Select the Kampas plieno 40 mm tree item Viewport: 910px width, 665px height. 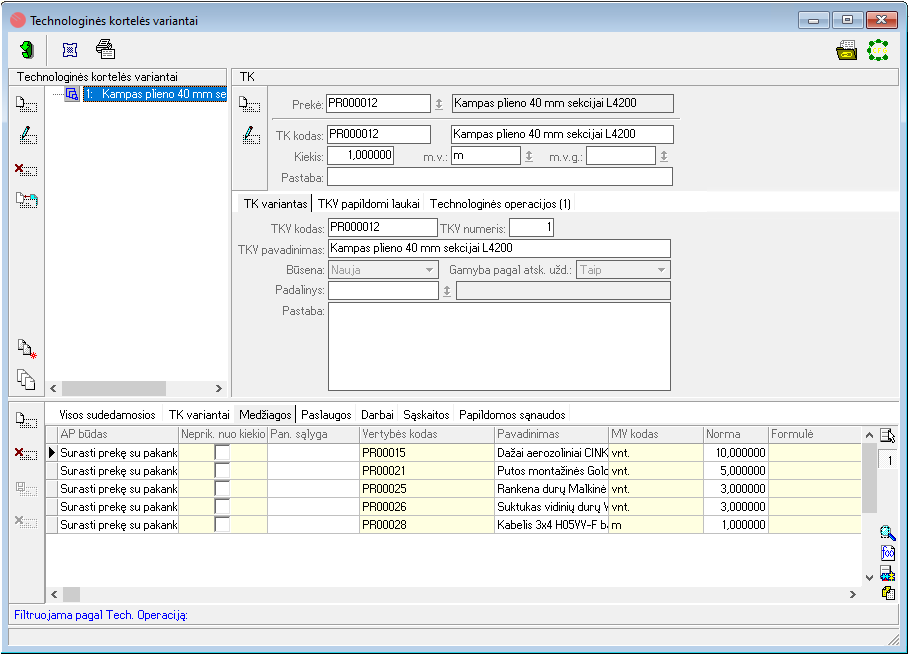click(x=155, y=94)
